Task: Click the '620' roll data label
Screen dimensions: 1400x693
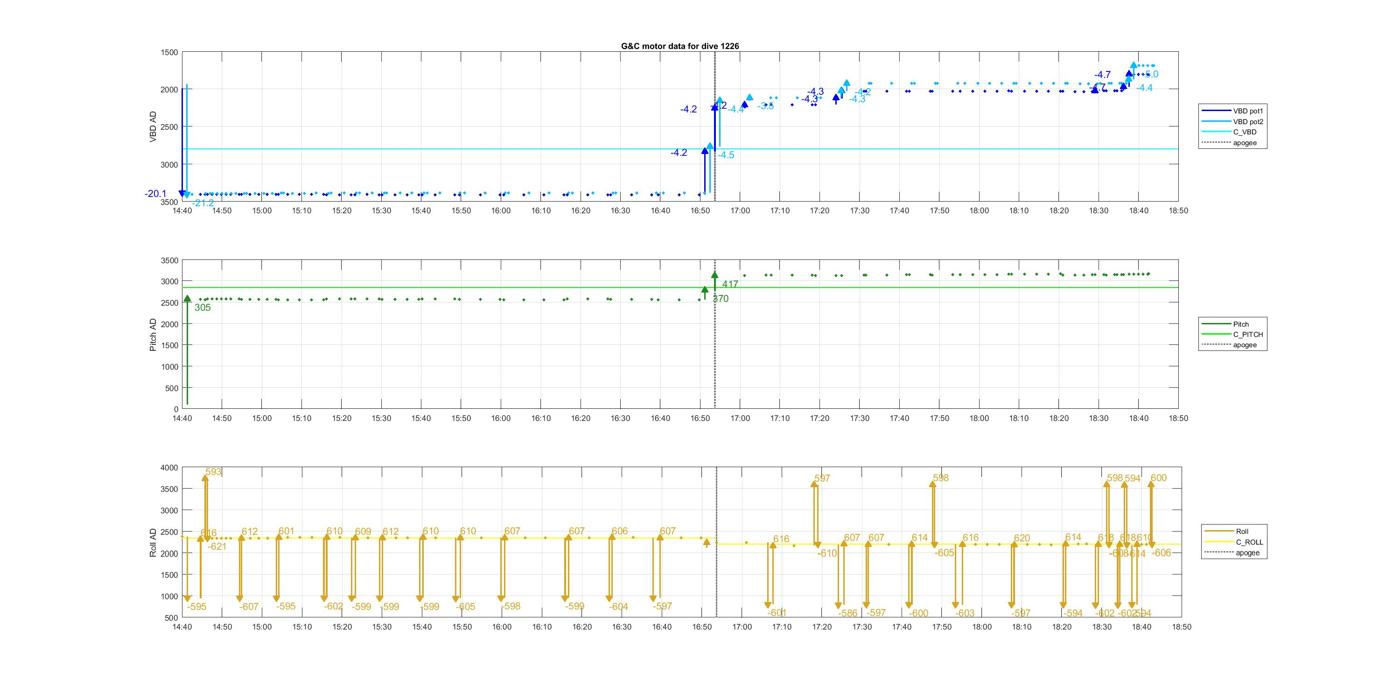Action: coord(1022,539)
